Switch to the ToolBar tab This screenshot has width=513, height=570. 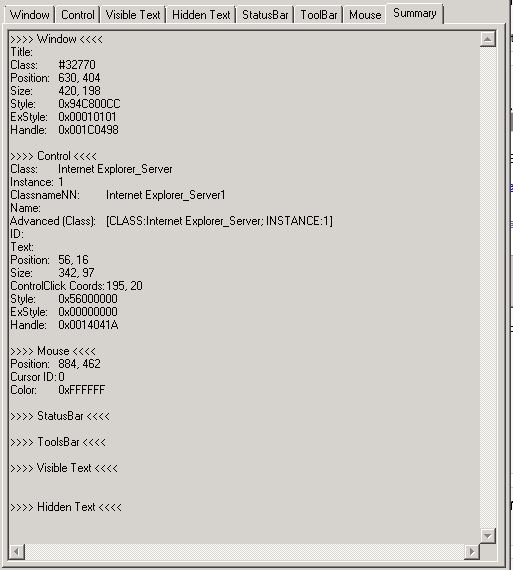pos(318,15)
